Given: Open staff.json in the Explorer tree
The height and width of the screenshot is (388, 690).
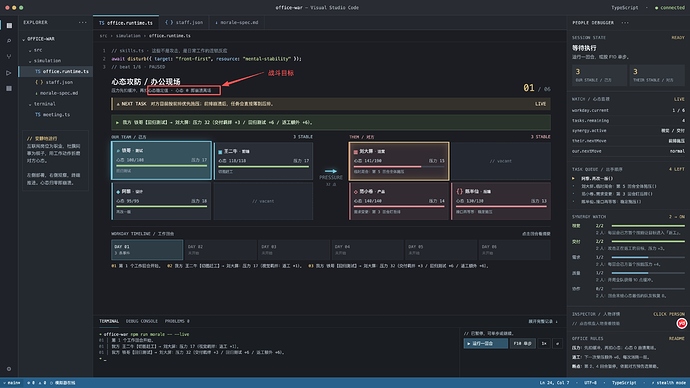Looking at the screenshot, I should click(54, 82).
